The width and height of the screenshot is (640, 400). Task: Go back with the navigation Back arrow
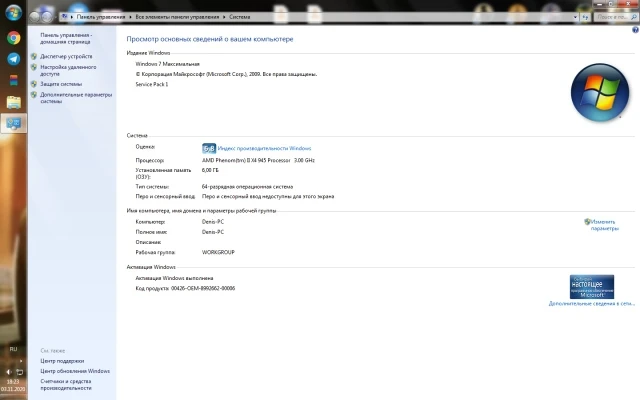(x=35, y=17)
